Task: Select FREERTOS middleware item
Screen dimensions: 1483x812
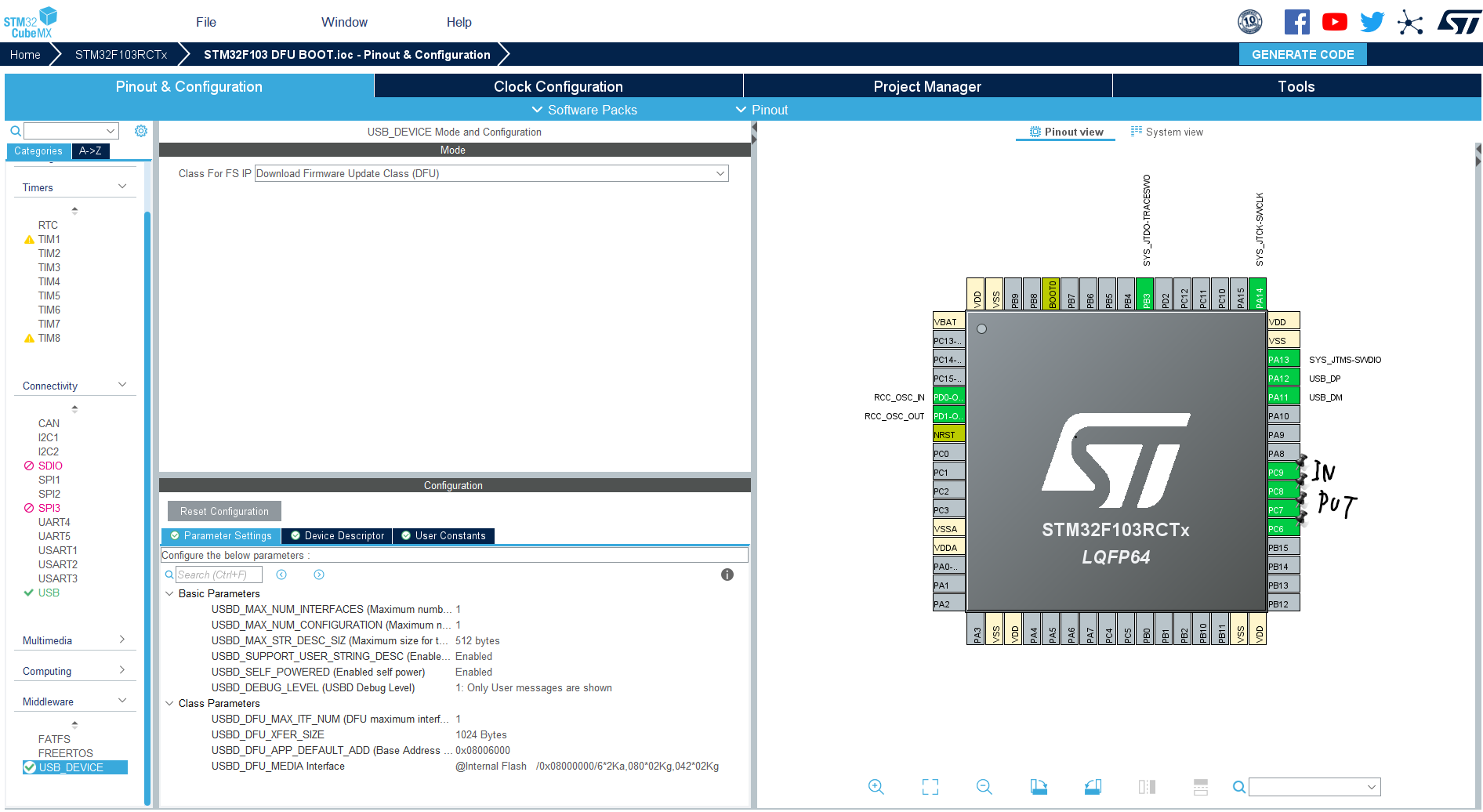Action: [65, 753]
